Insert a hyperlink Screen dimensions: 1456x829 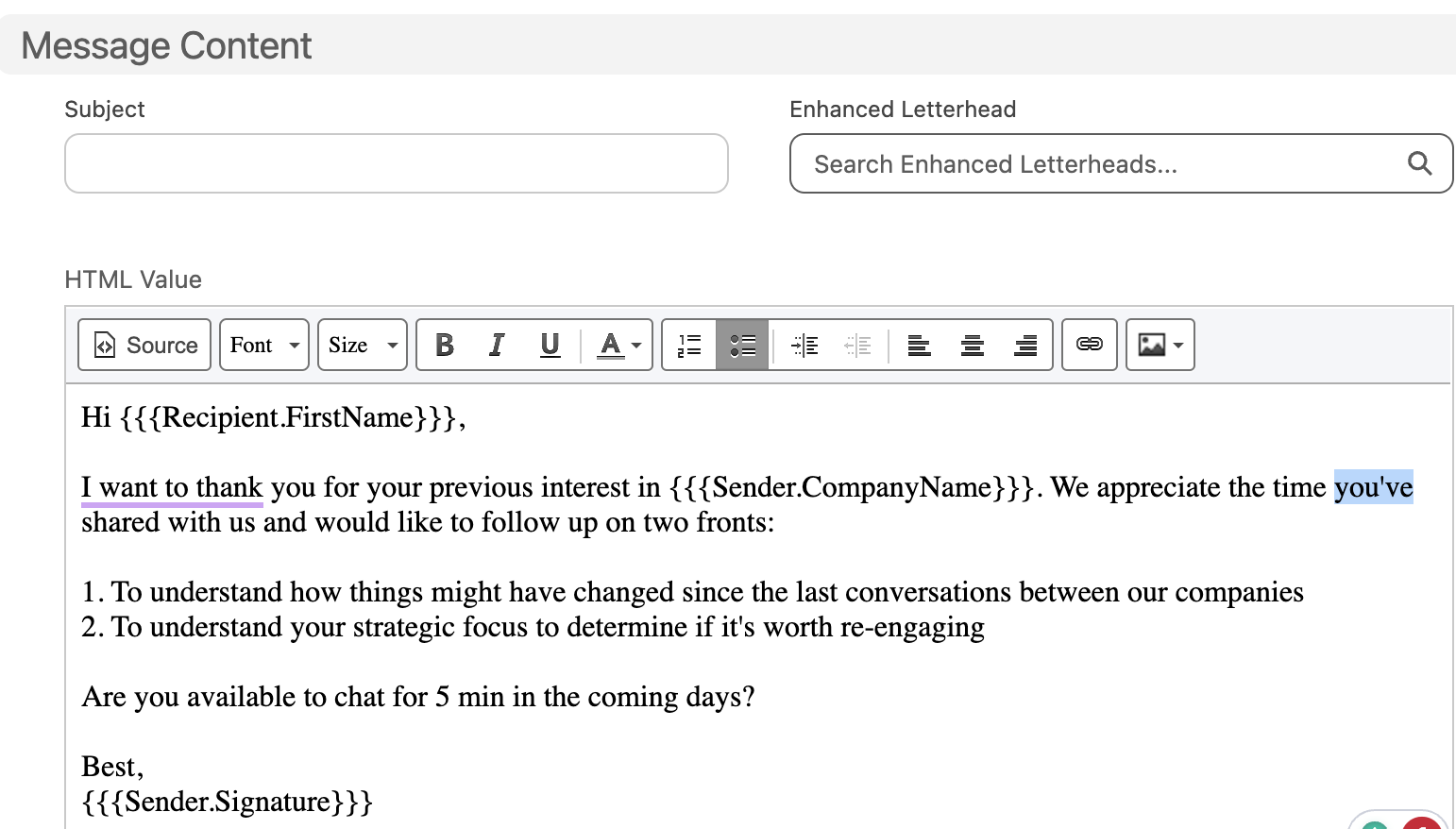pos(1089,345)
